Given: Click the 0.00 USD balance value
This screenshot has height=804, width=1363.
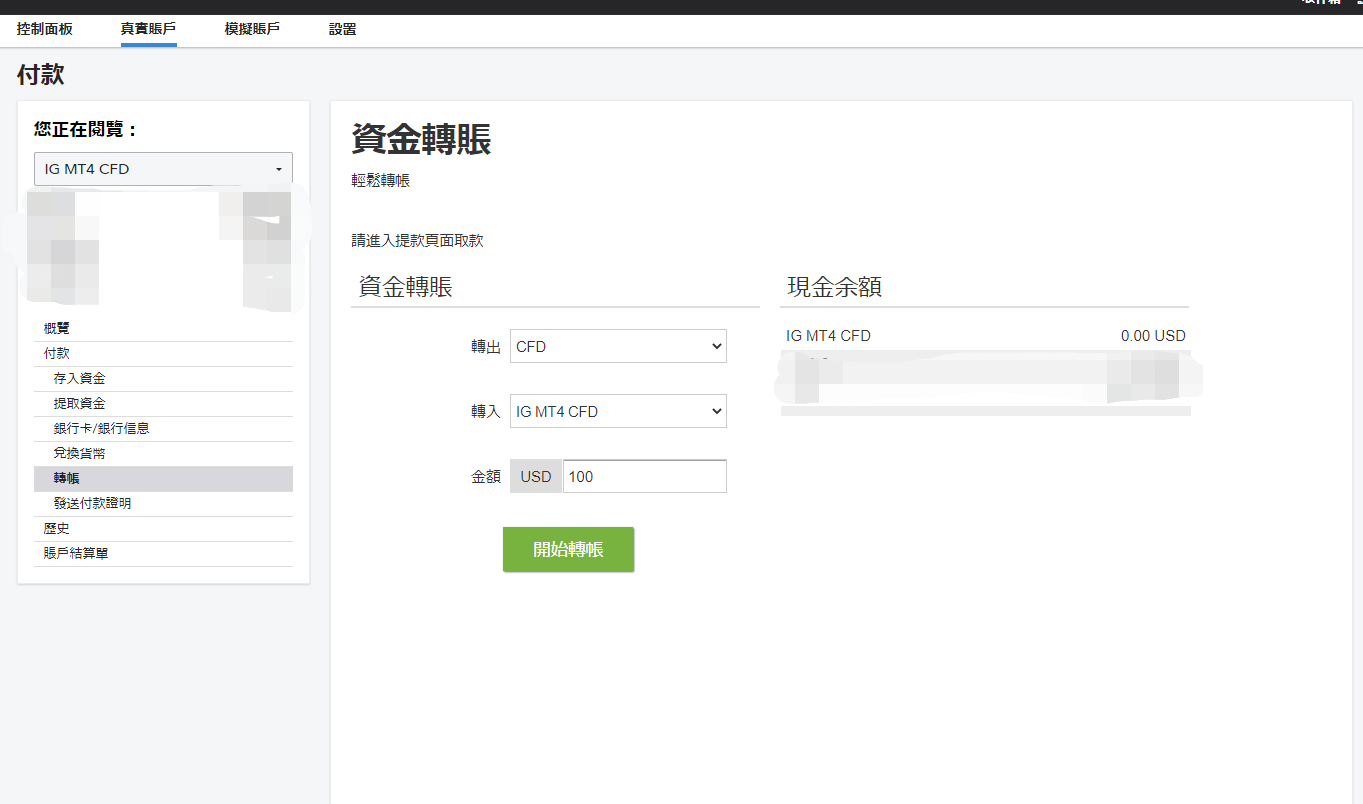Looking at the screenshot, I should [1153, 336].
